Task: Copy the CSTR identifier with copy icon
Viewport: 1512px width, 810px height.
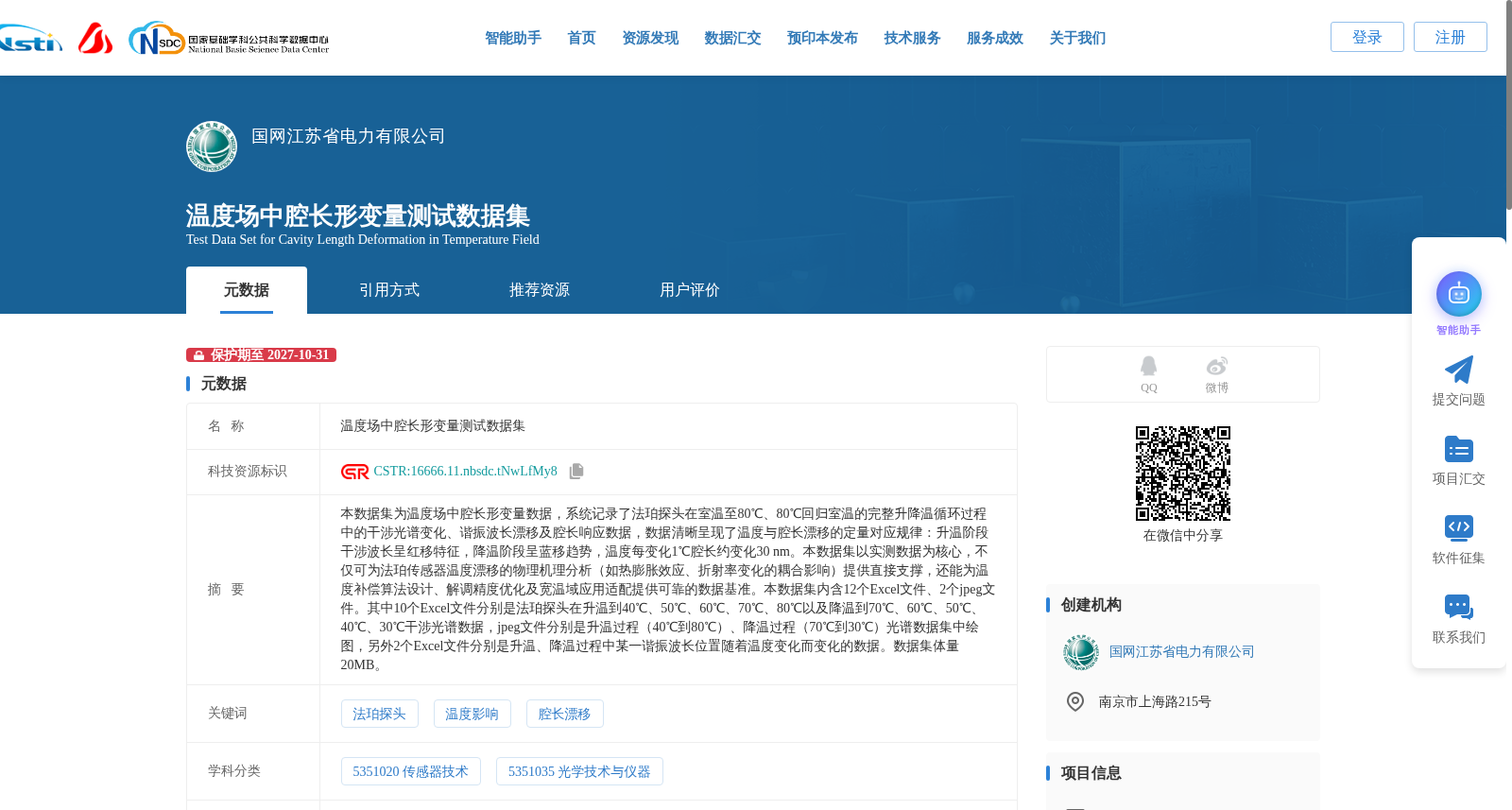Action: click(x=576, y=471)
